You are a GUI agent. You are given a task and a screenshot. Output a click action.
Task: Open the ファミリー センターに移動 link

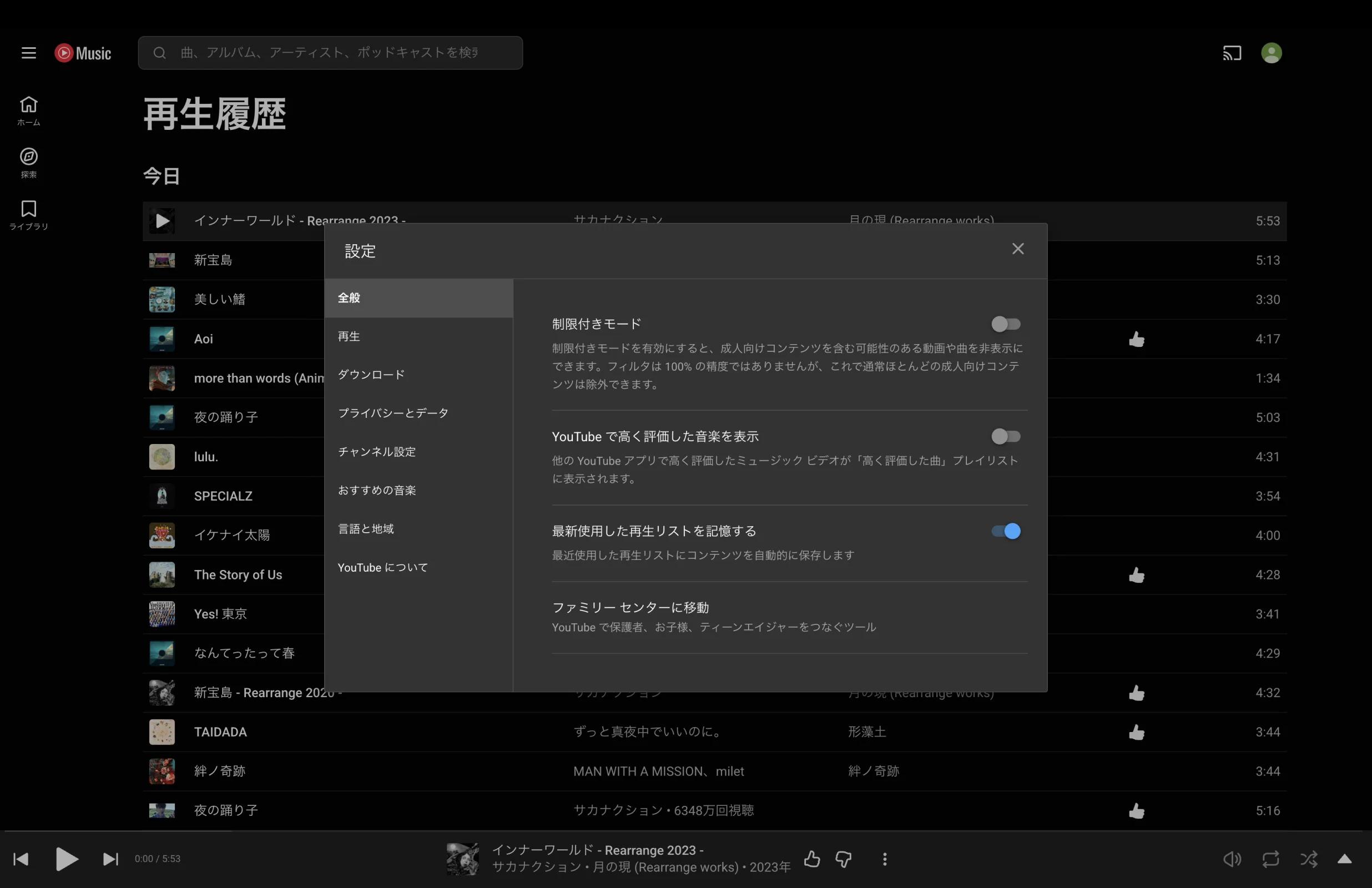630,607
